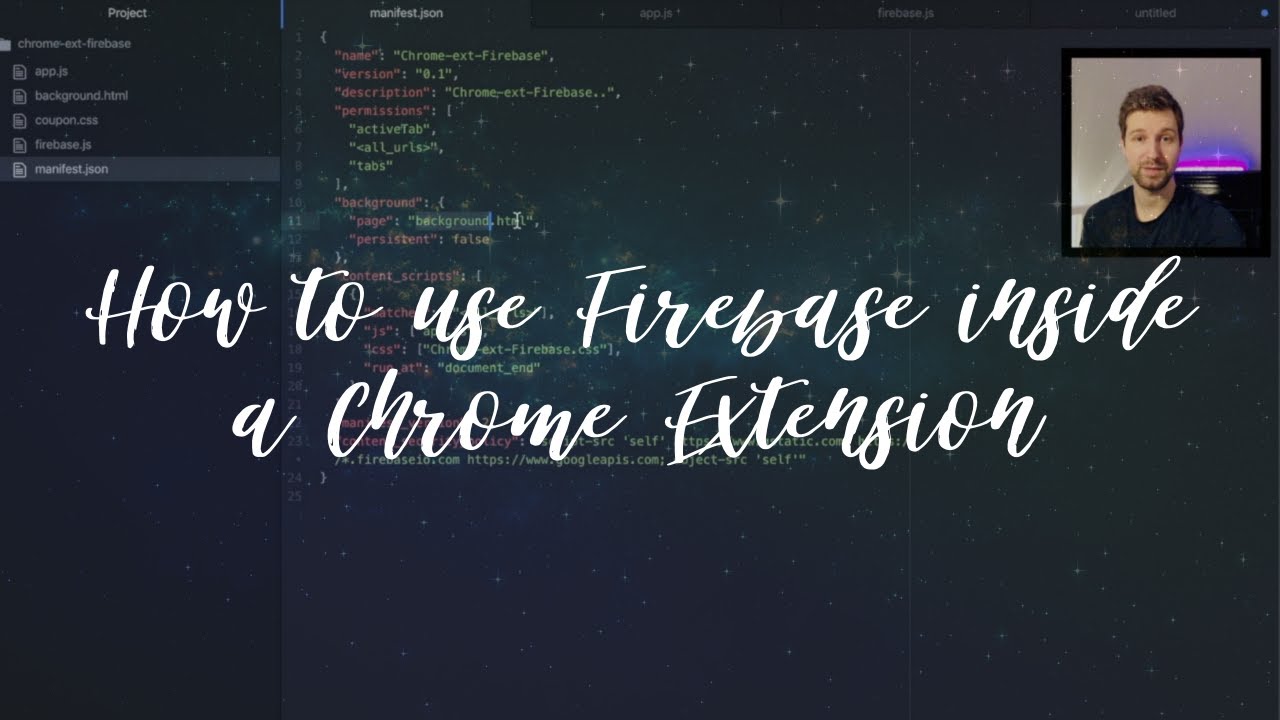Image resolution: width=1280 pixels, height=720 pixels.
Task: Open coupon.css in the project tree
Action: tap(66, 120)
